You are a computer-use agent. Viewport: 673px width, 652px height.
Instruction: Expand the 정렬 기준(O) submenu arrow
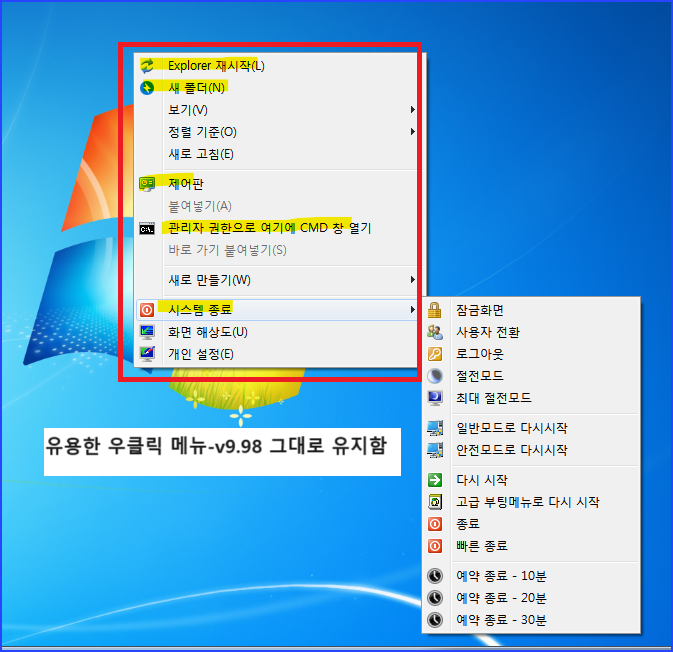tap(412, 132)
